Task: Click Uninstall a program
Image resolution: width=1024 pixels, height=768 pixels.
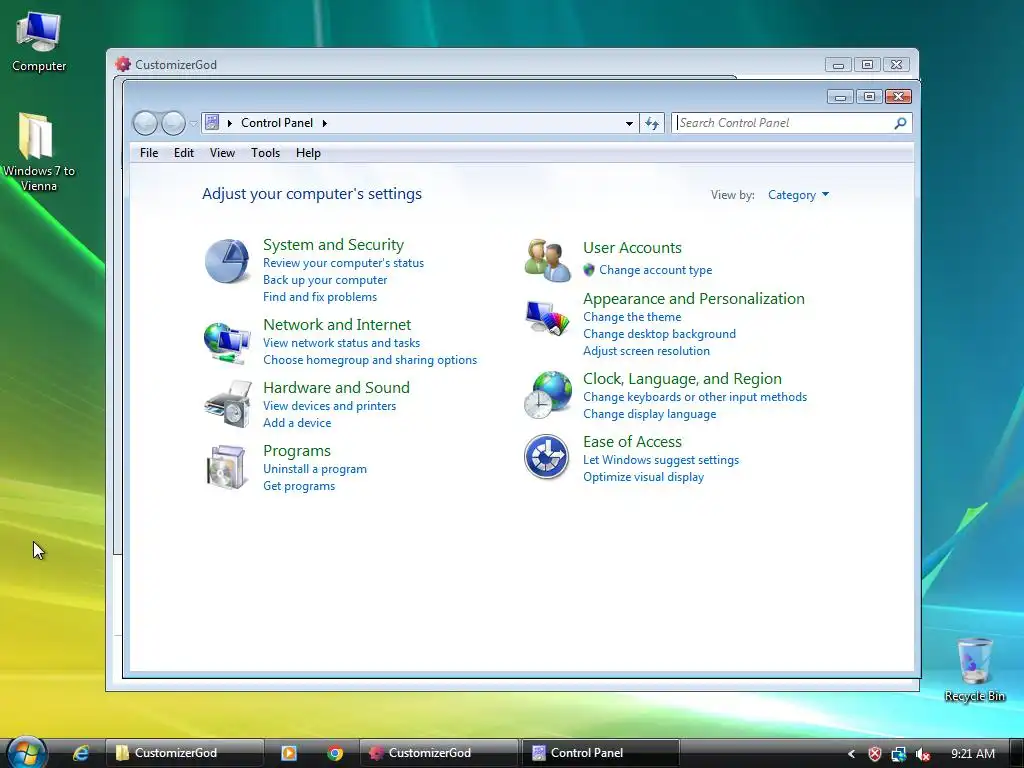Action: coord(315,469)
